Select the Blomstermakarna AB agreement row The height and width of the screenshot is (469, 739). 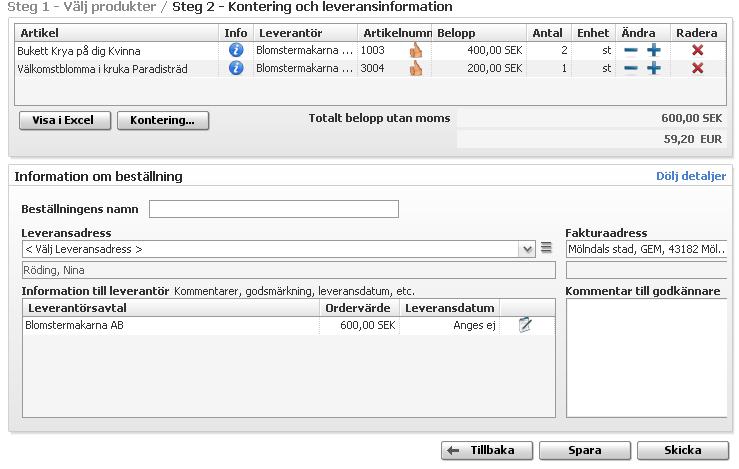point(289,325)
